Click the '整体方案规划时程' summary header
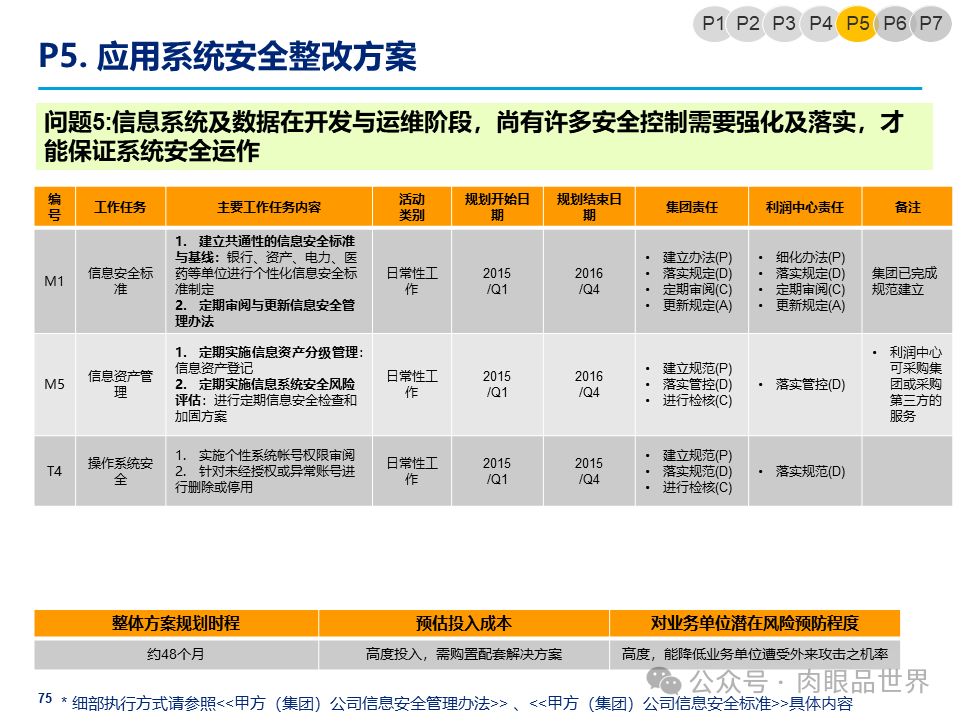This screenshot has height=720, width=960. click(x=176, y=623)
